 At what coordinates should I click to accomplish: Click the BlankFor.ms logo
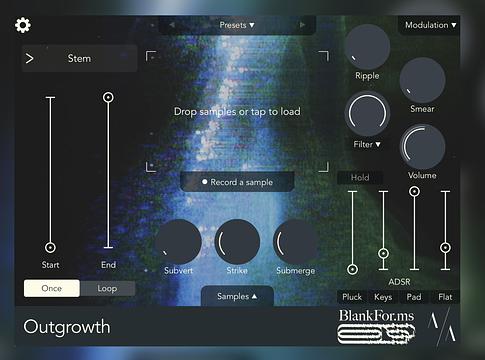point(376,326)
